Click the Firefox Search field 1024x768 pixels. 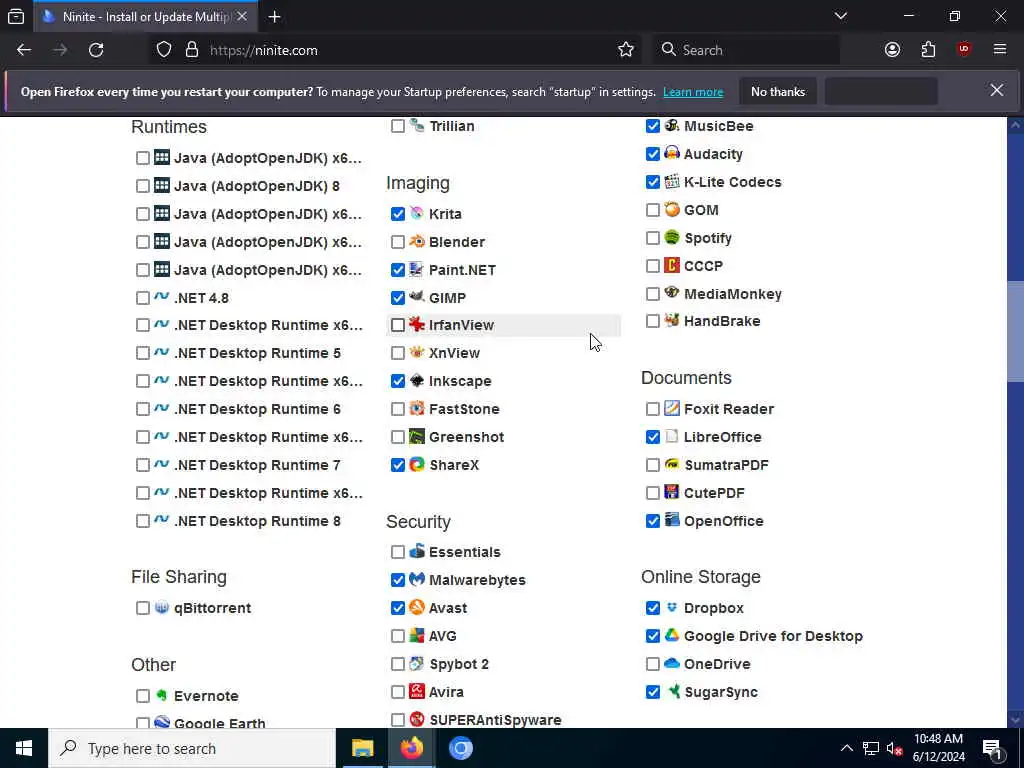[x=746, y=50]
